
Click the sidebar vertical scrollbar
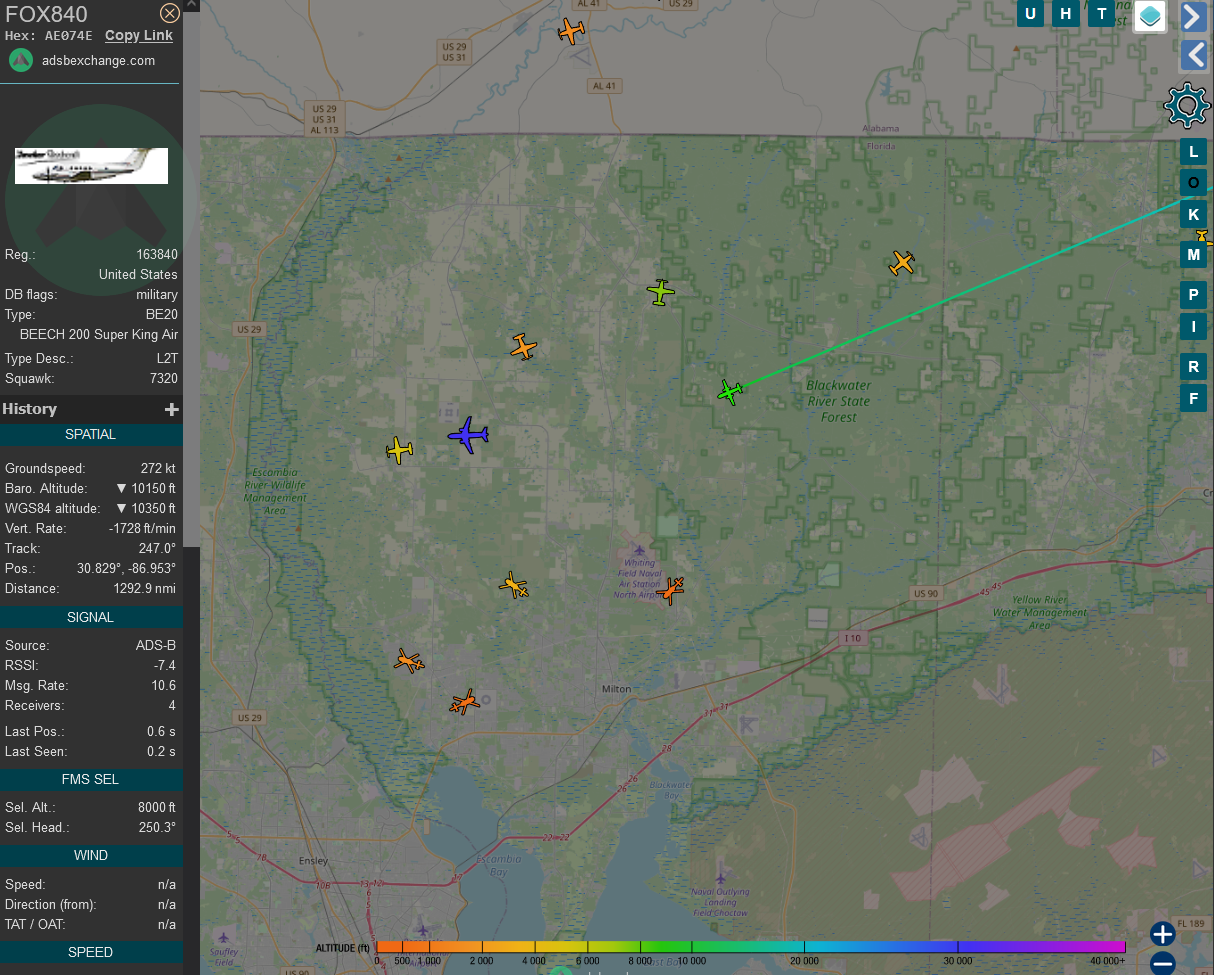click(x=191, y=280)
